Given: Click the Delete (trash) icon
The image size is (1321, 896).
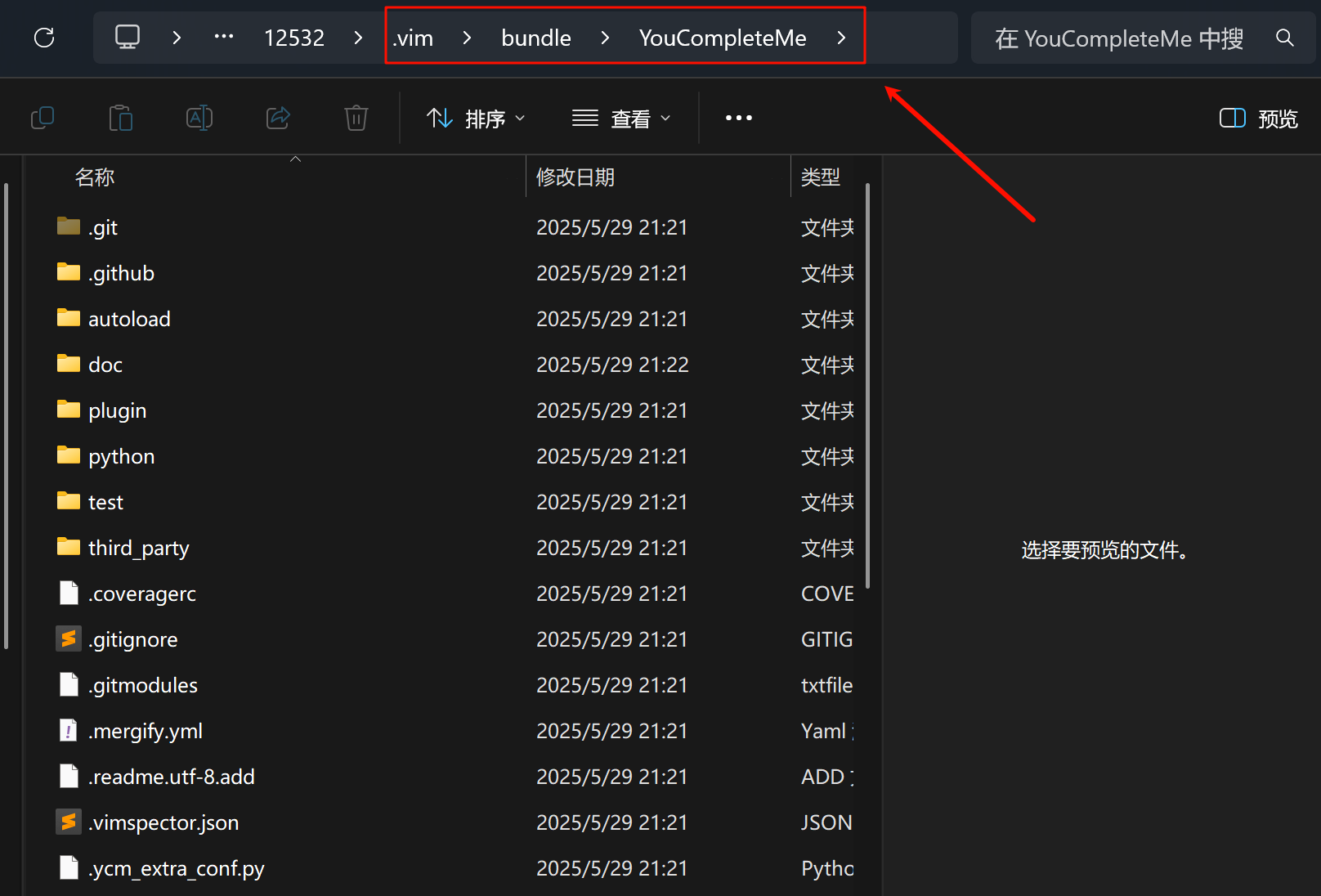Looking at the screenshot, I should [x=356, y=117].
